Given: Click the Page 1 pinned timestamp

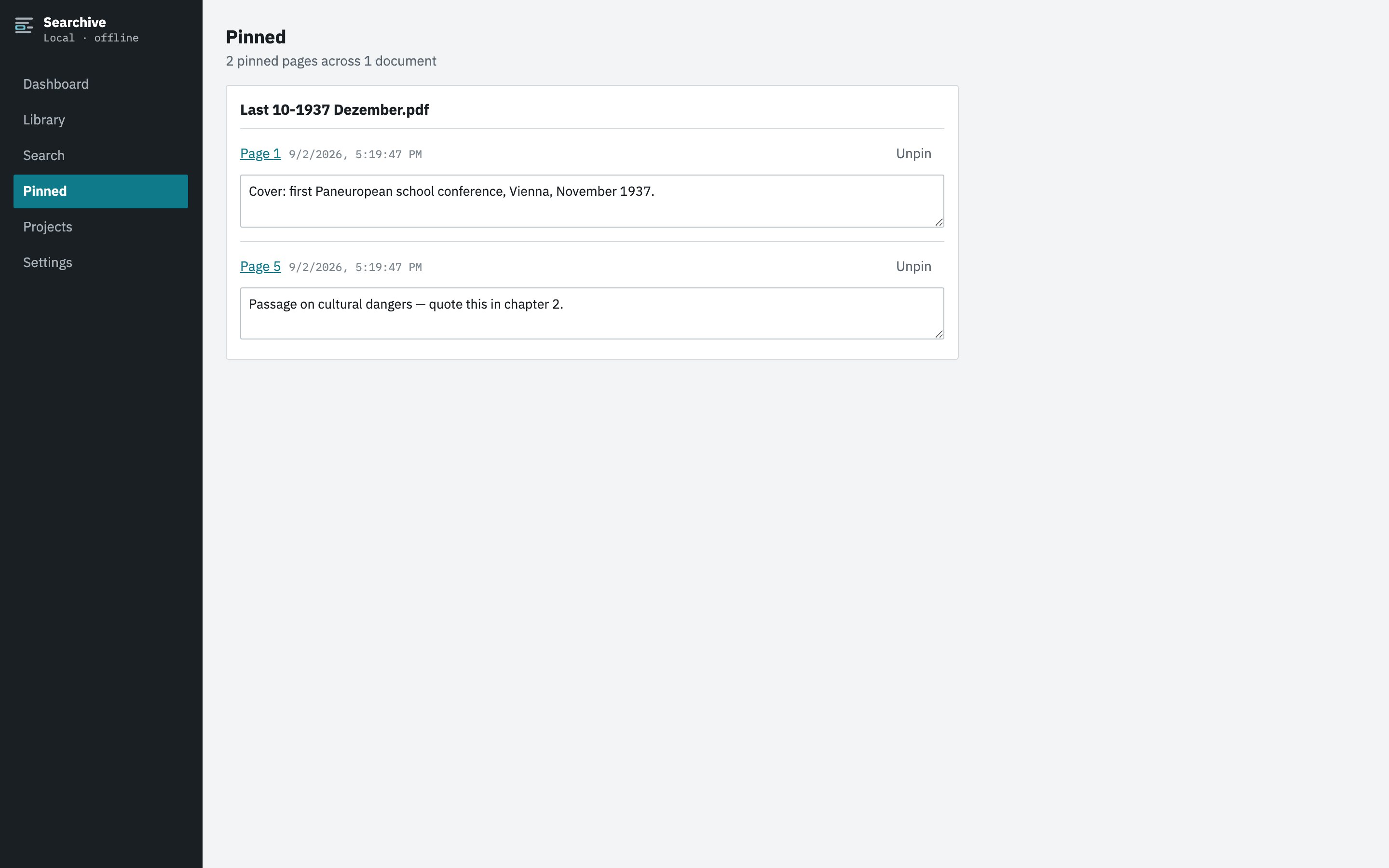Looking at the screenshot, I should (x=355, y=154).
